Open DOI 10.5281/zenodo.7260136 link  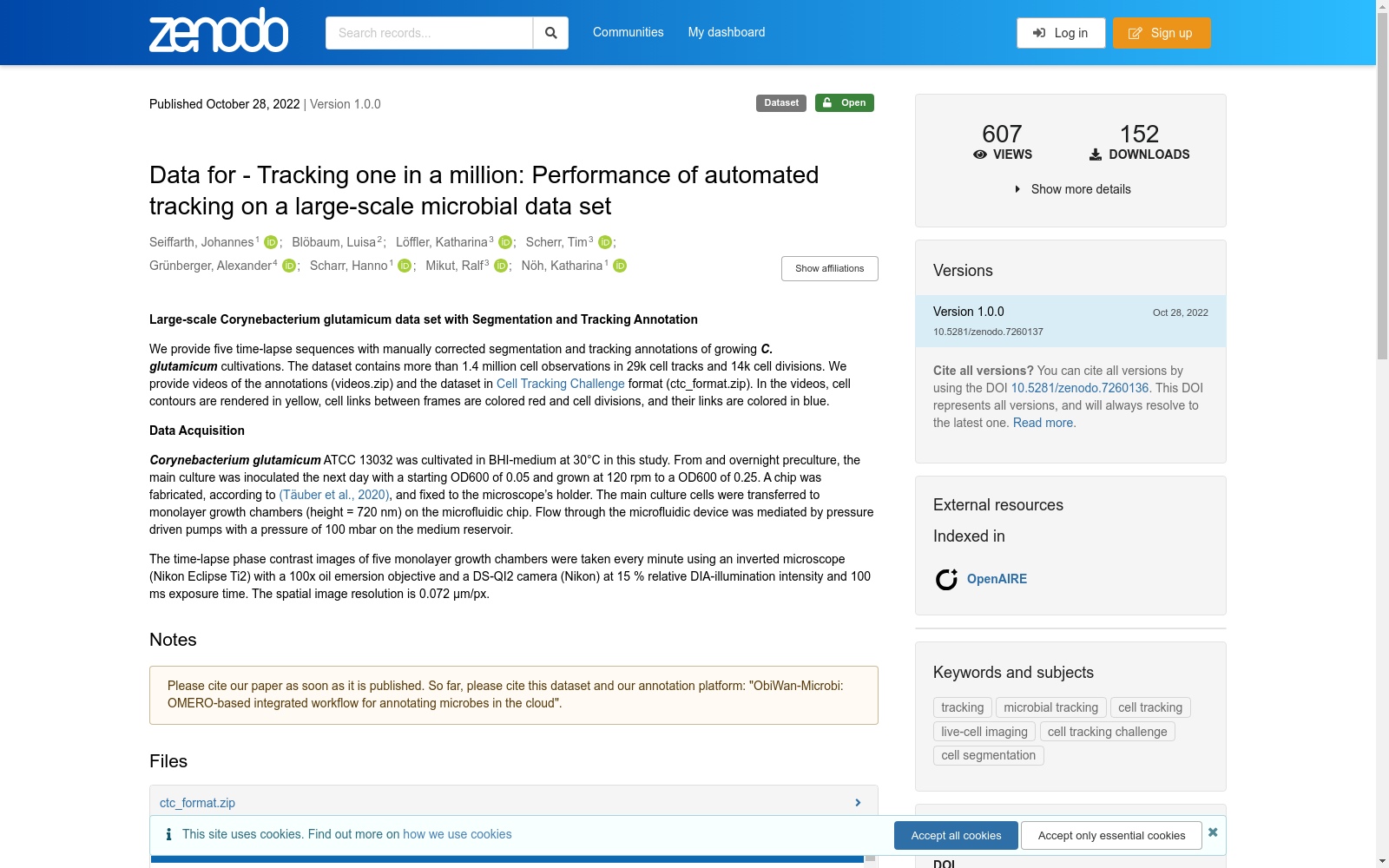(1080, 388)
